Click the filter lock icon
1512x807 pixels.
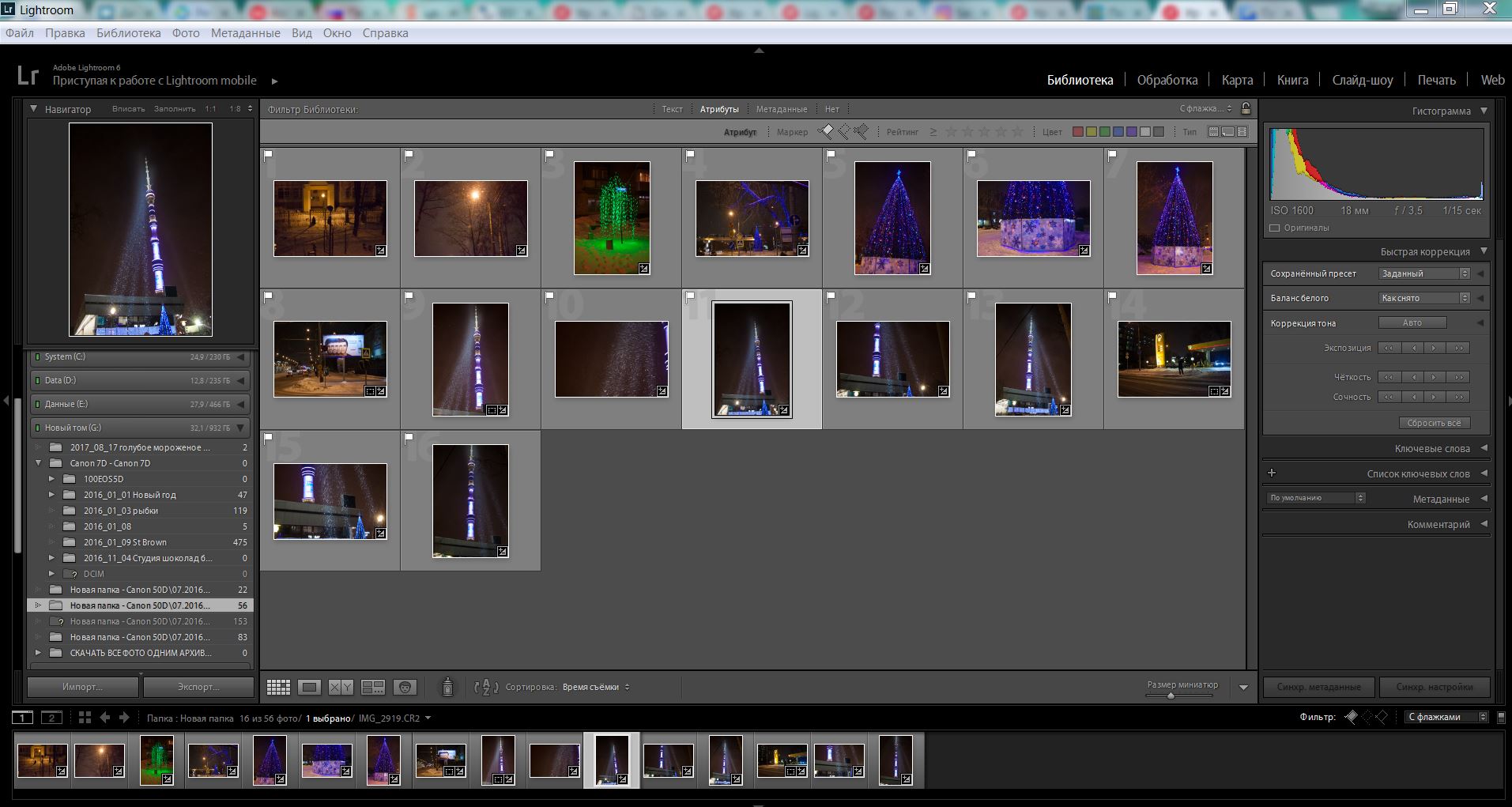[x=1246, y=109]
